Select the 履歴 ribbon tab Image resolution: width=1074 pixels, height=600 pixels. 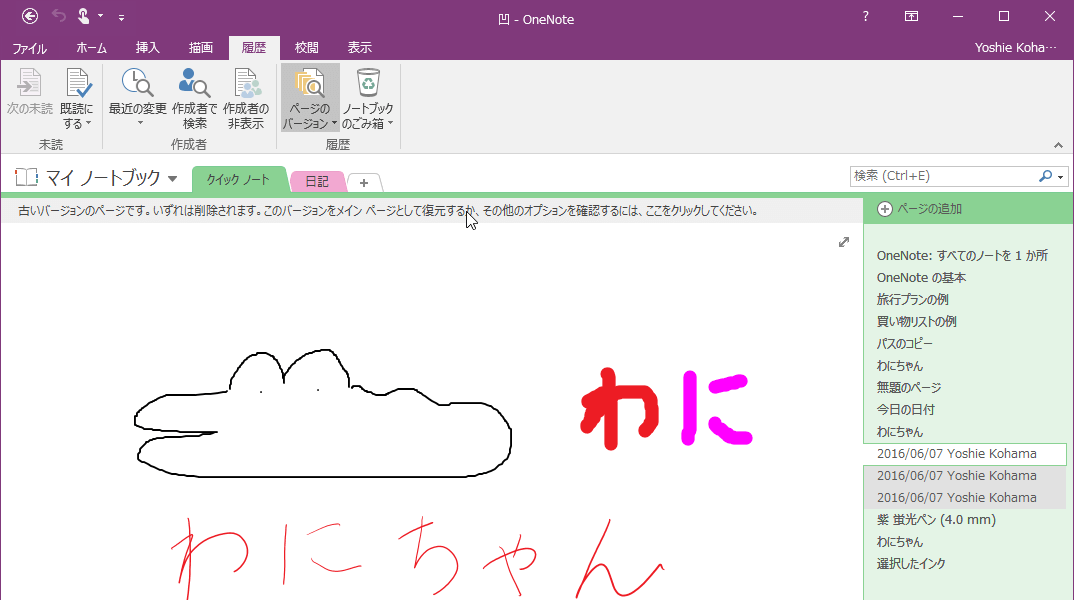pyautogui.click(x=254, y=48)
